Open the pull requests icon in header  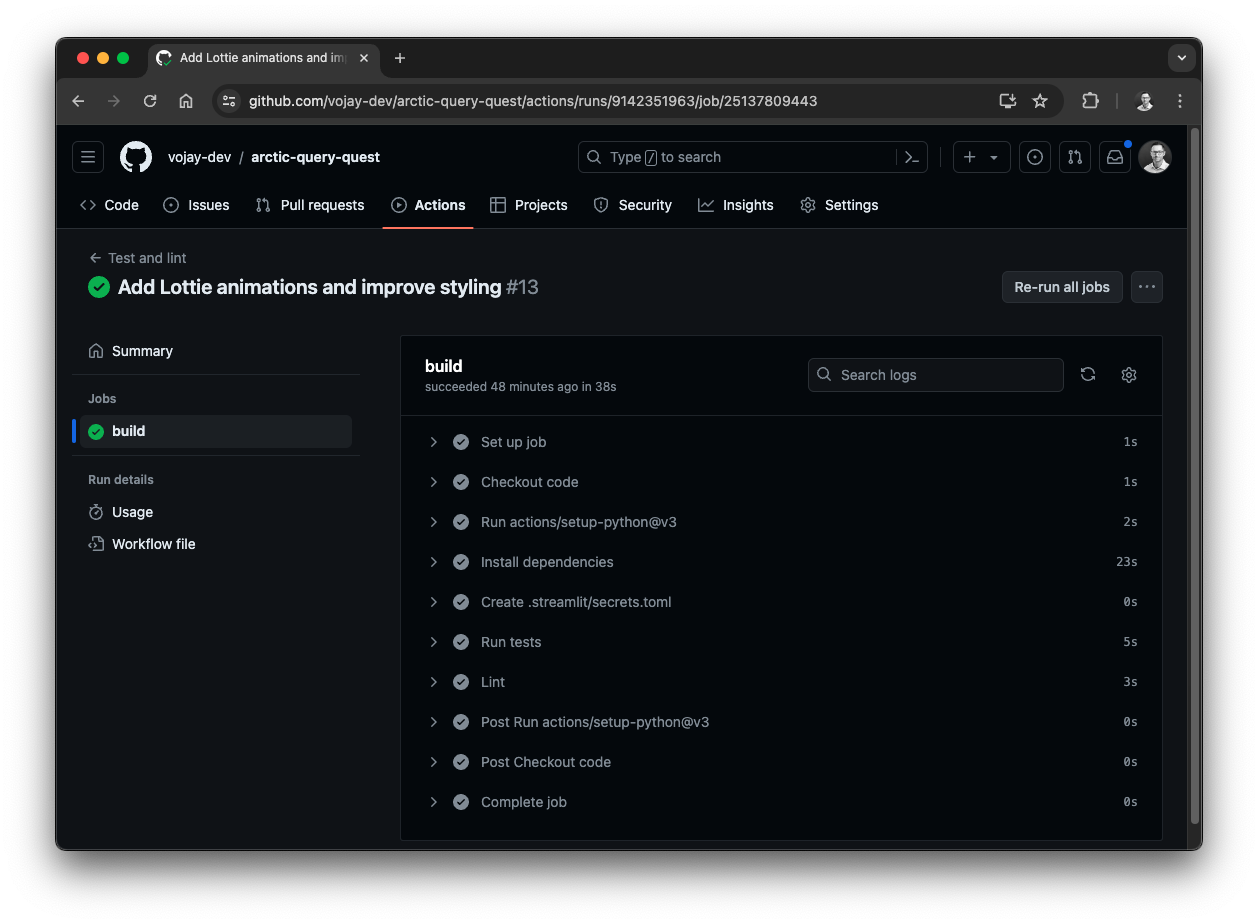pyautogui.click(x=1075, y=157)
